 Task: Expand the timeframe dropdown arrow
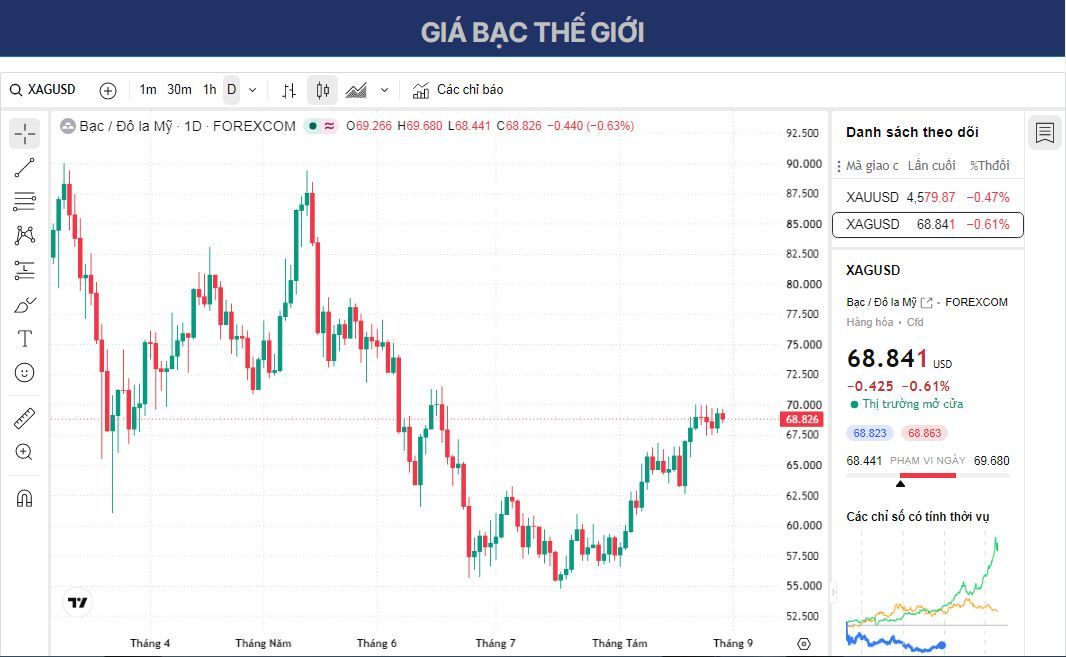253,90
